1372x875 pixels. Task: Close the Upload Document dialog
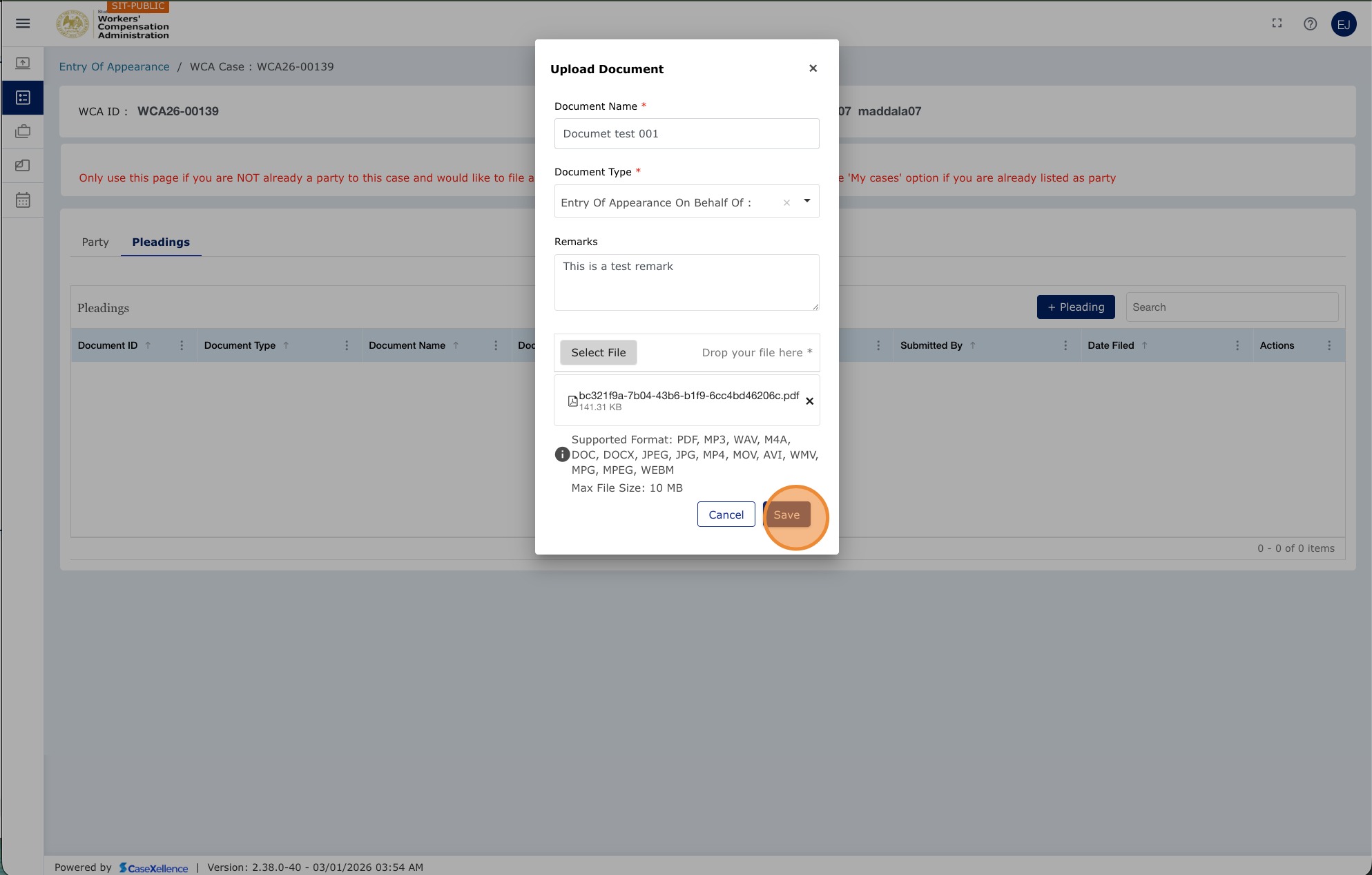click(x=813, y=68)
